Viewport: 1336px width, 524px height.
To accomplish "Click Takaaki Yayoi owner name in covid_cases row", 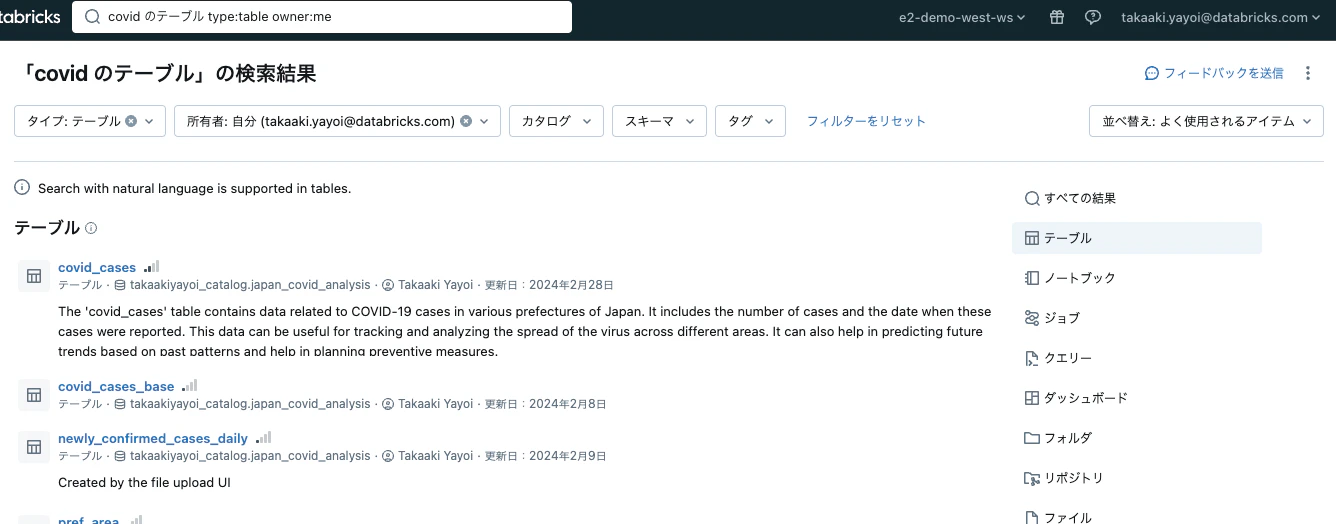I will click(435, 285).
